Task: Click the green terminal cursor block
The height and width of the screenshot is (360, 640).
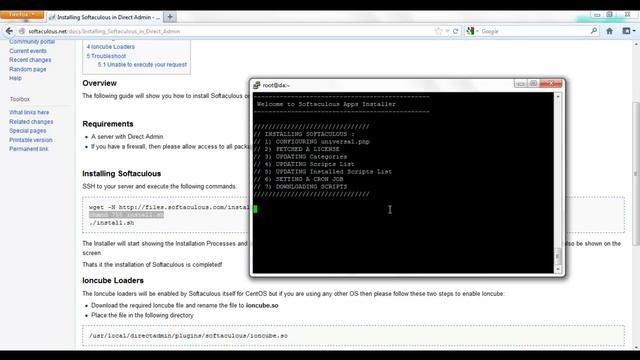Action: [255, 209]
